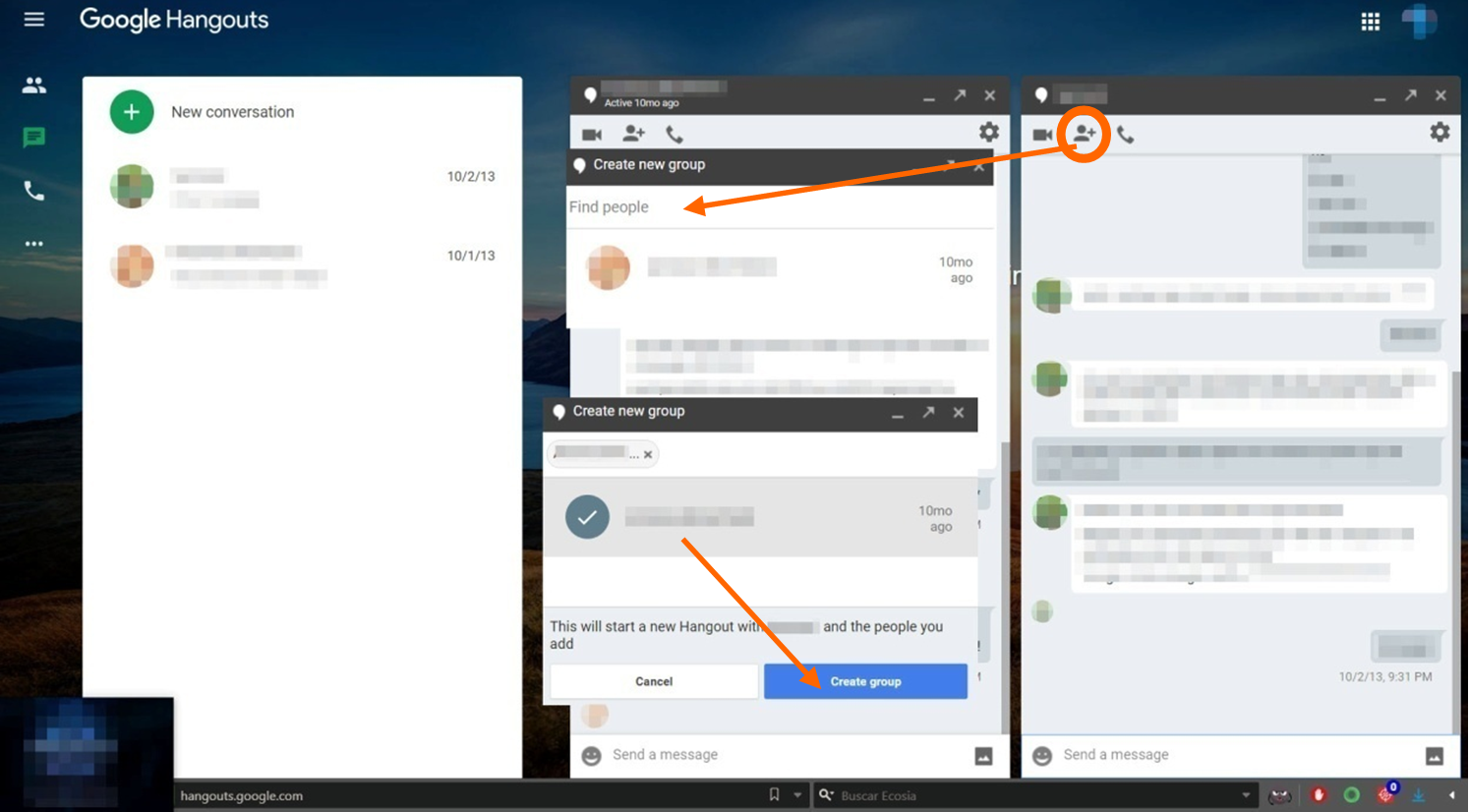The width and height of the screenshot is (1469, 812).
Task: Click the Find people input field
Action: [x=782, y=207]
